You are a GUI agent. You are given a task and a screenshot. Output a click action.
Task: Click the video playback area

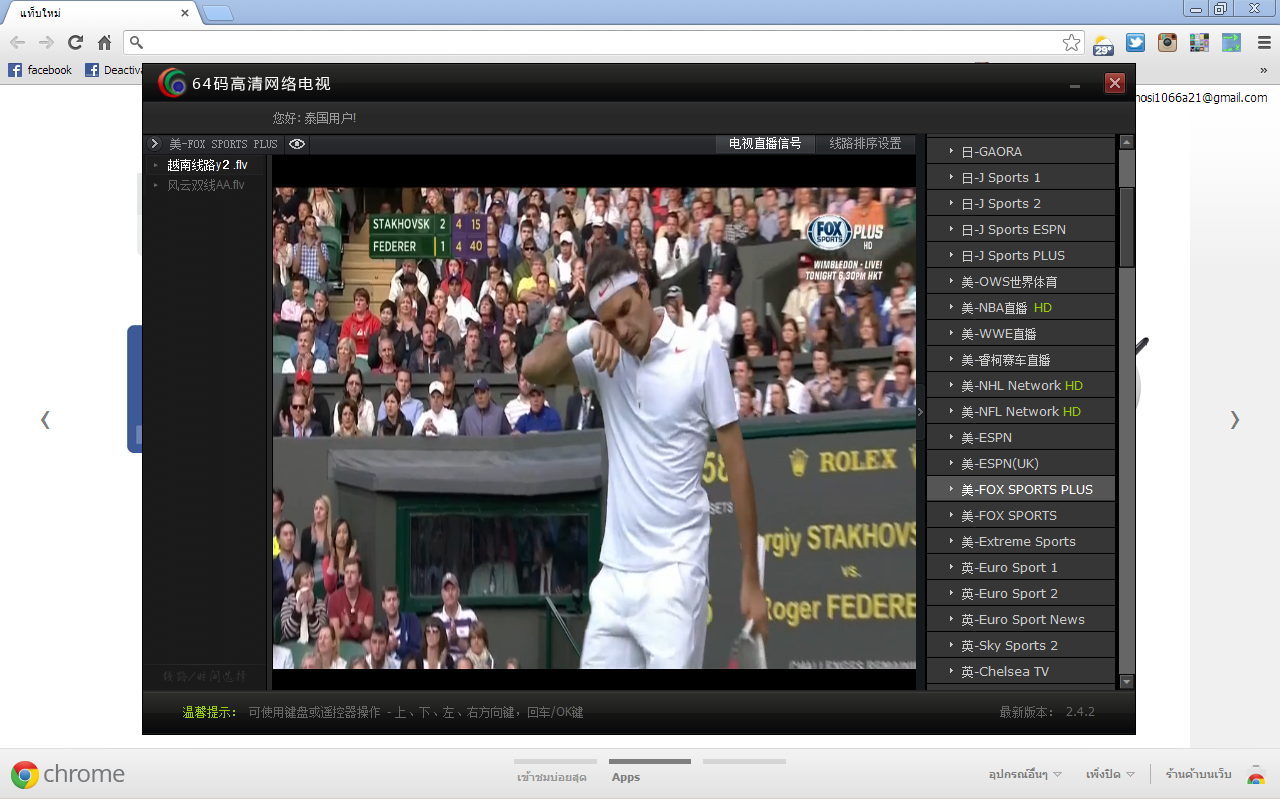click(x=594, y=428)
